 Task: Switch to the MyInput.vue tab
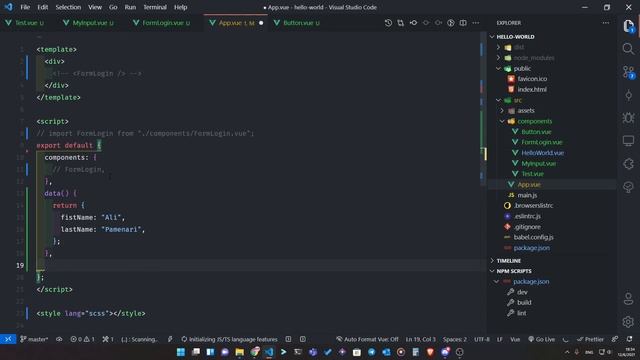(x=89, y=23)
